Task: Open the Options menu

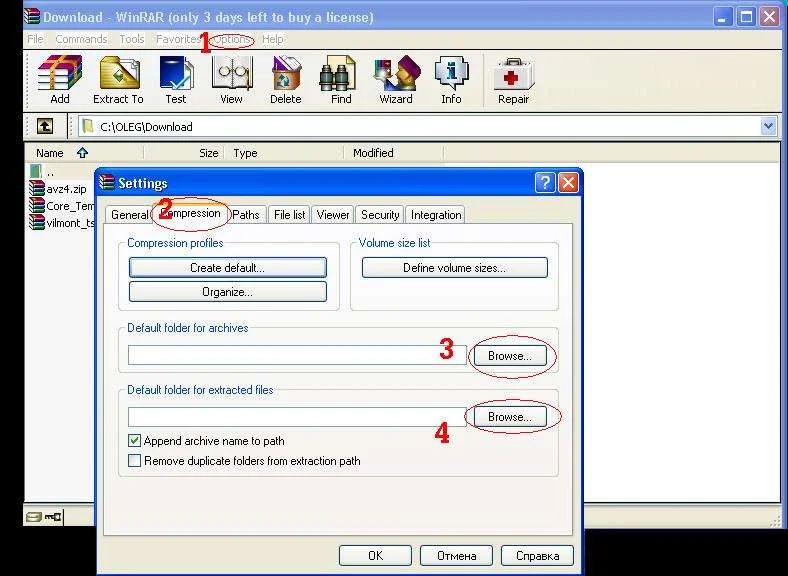Action: (x=232, y=39)
